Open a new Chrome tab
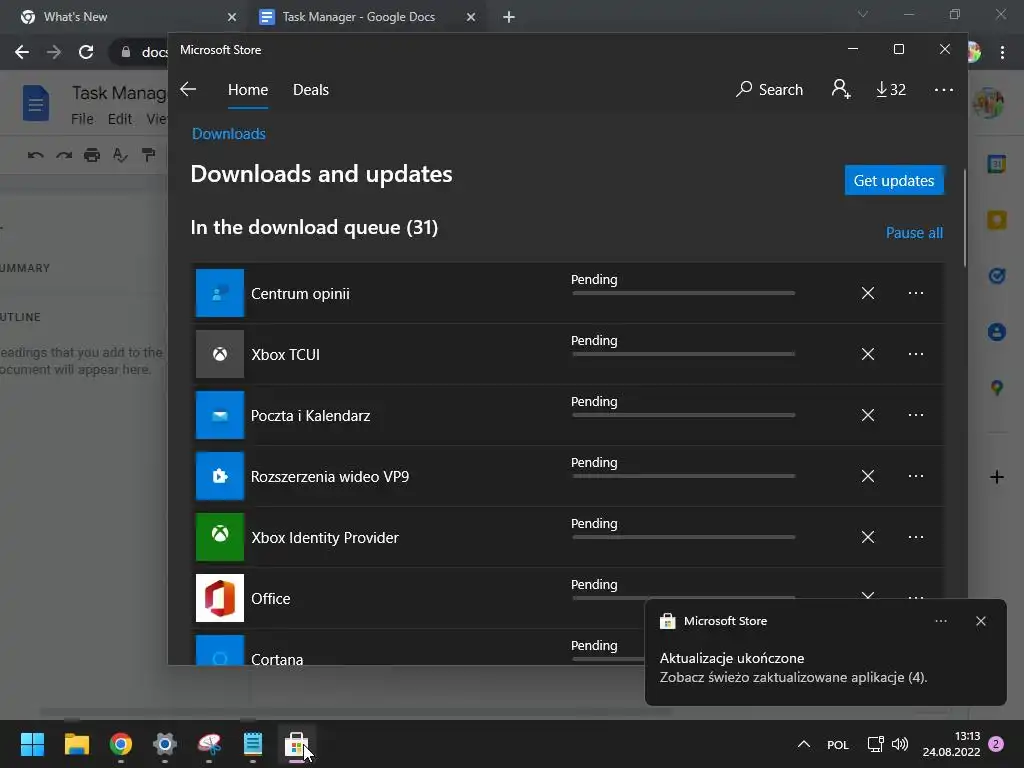Image resolution: width=1024 pixels, height=768 pixels. (509, 17)
